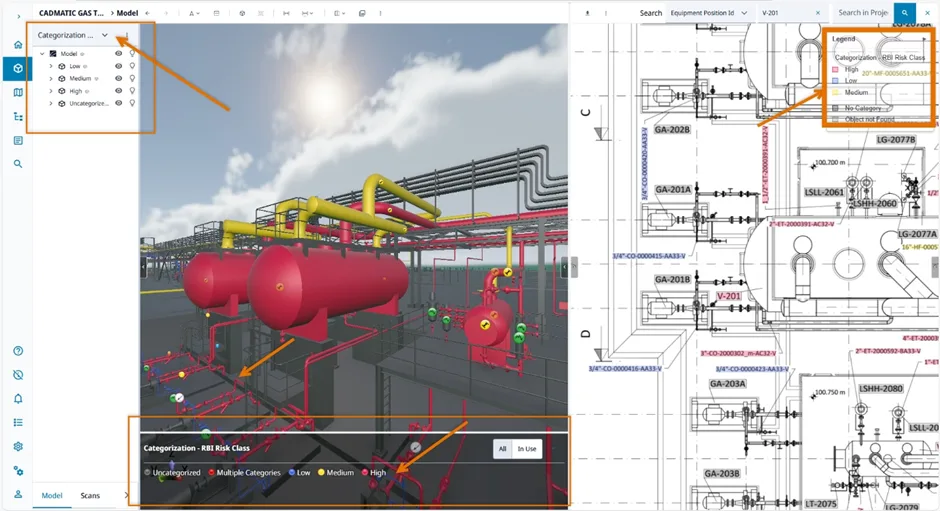This screenshot has height=511, width=940.
Task: Hide the Low category with eye icon
Action: click(x=119, y=66)
